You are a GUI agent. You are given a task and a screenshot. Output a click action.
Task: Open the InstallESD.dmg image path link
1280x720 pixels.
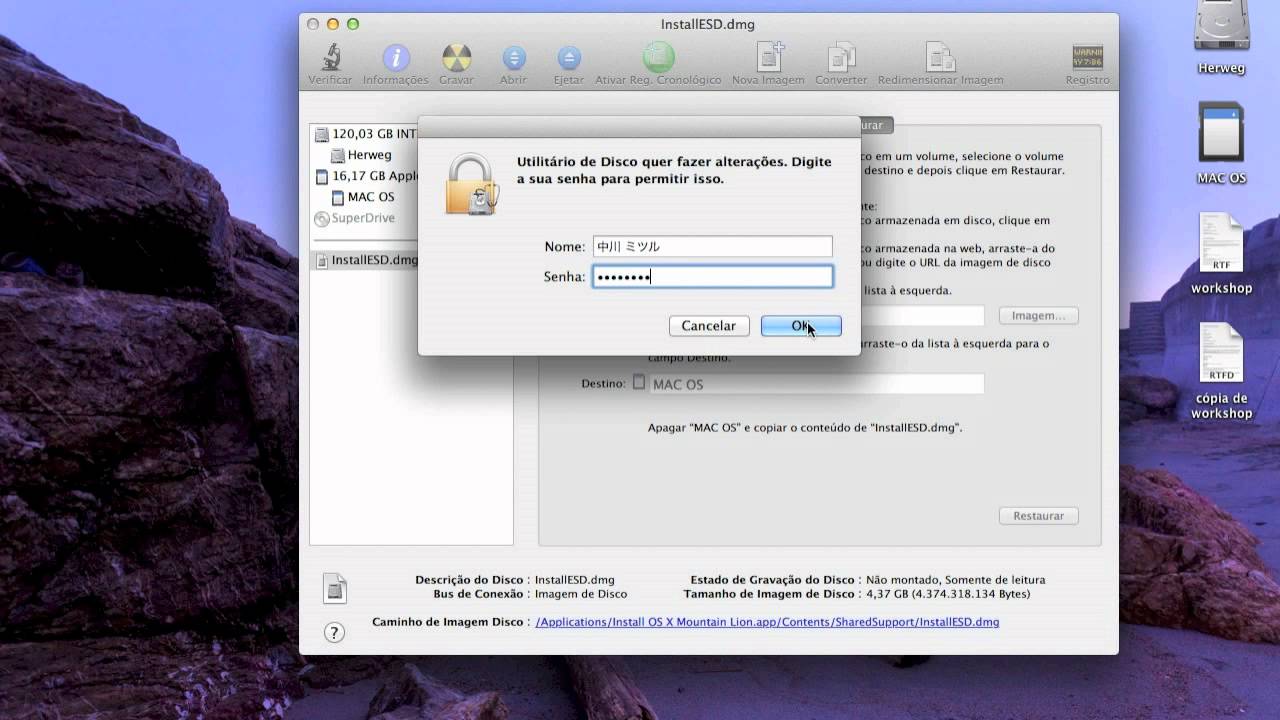(x=767, y=622)
